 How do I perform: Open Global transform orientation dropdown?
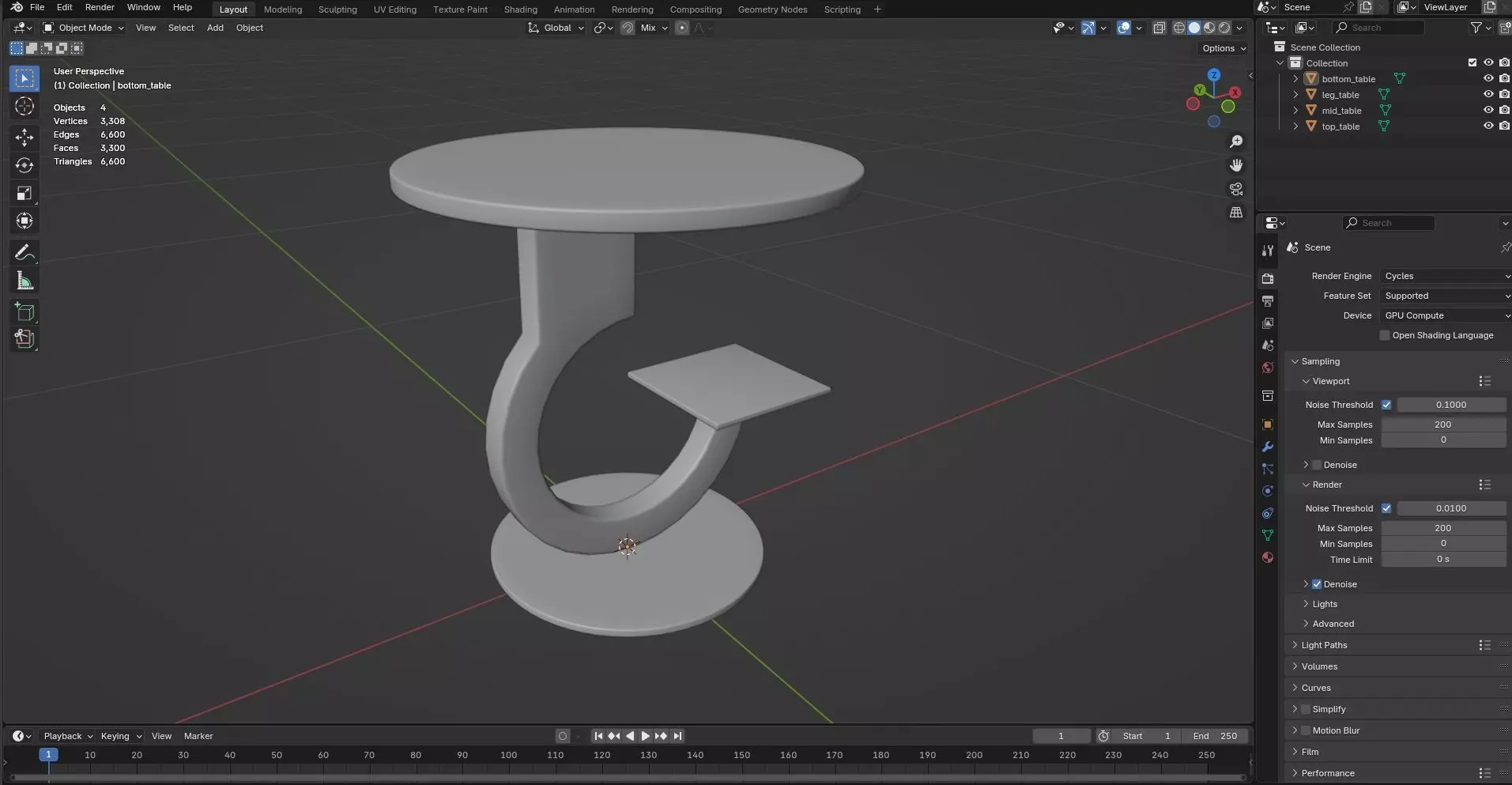[x=556, y=28]
